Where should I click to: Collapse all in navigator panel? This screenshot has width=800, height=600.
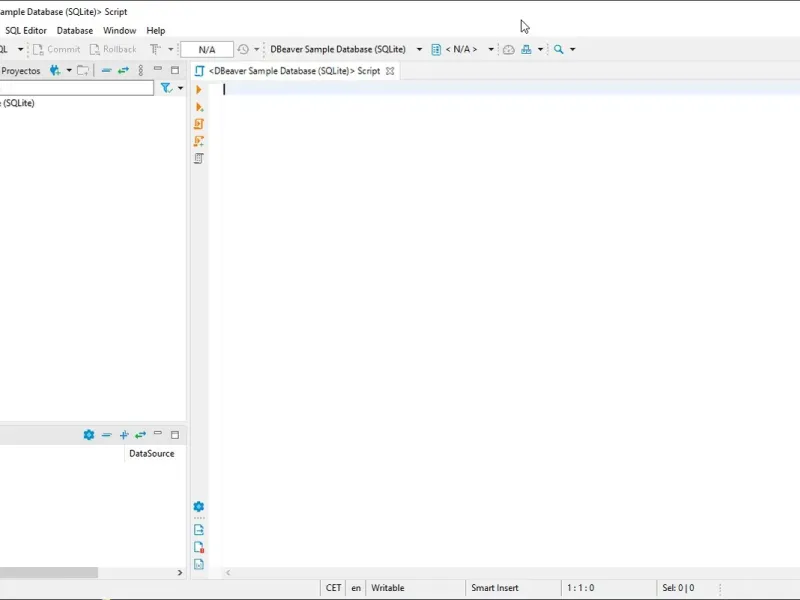point(106,70)
